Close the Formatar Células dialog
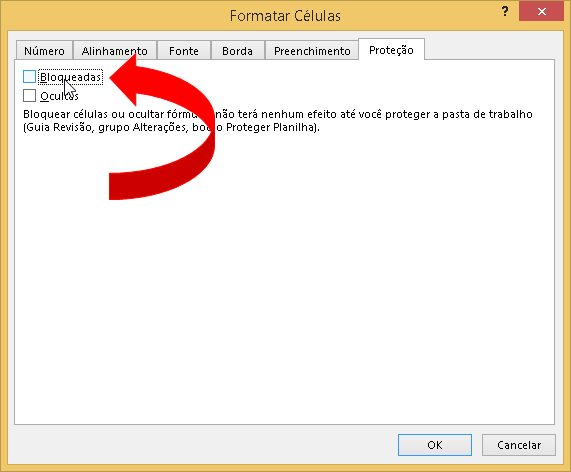Viewport: 571px width, 472px height. [x=542, y=12]
